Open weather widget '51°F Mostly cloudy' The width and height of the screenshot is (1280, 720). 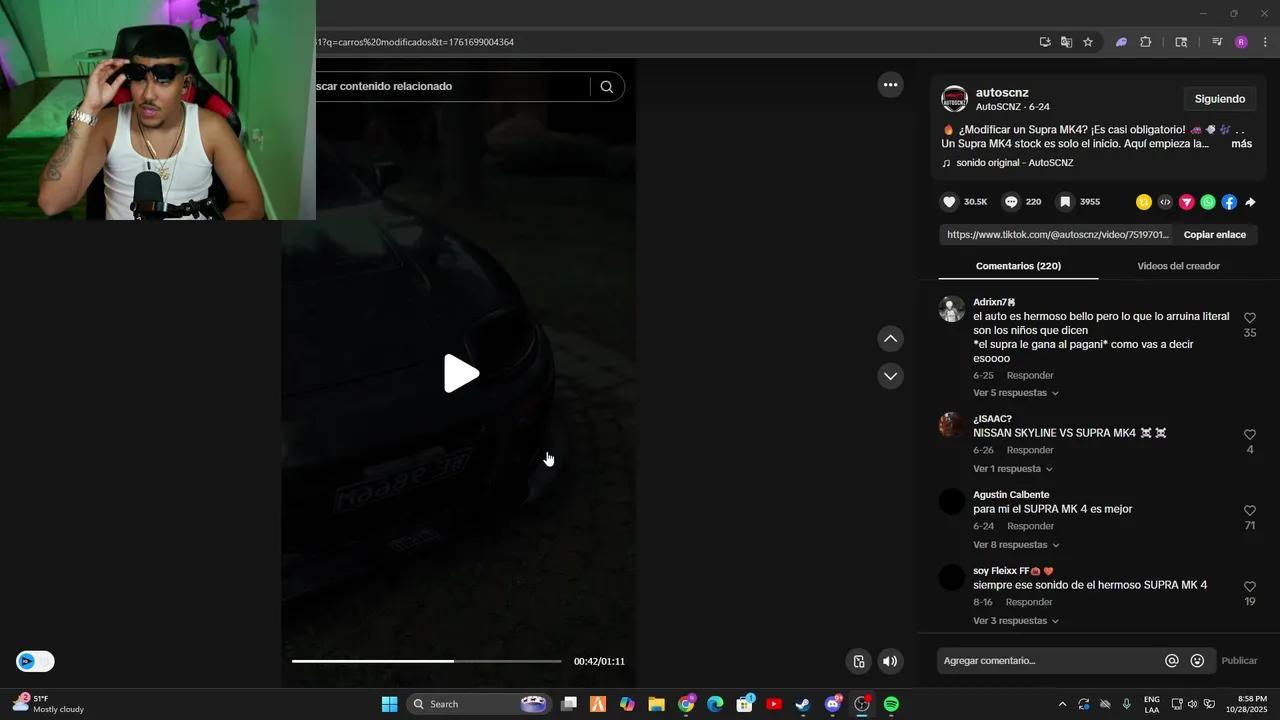(x=47, y=704)
